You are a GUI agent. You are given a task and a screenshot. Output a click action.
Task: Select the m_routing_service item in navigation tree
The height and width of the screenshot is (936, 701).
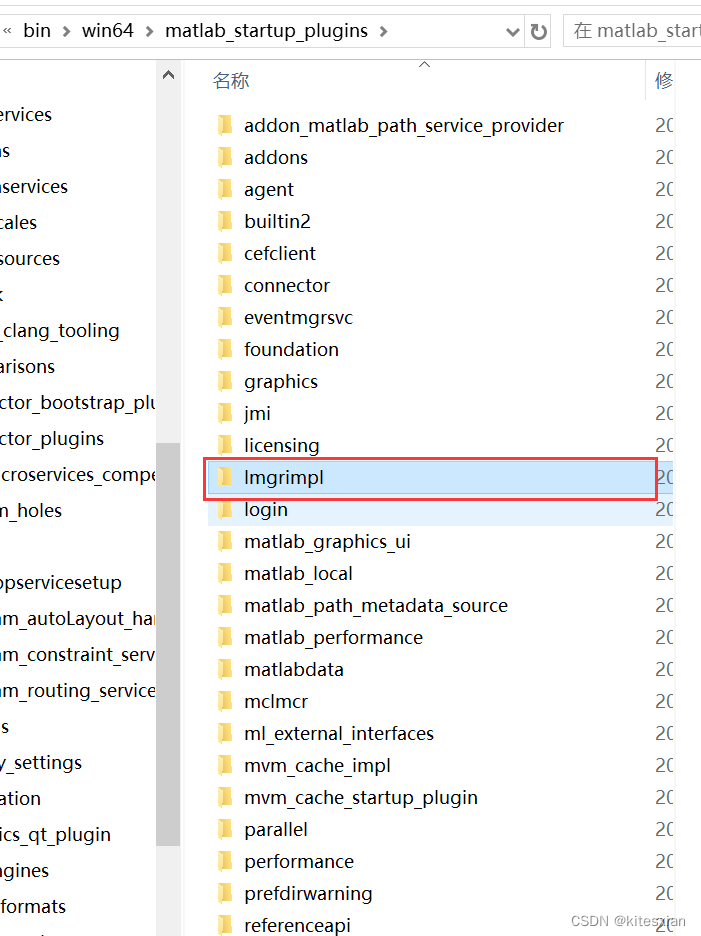(78, 691)
